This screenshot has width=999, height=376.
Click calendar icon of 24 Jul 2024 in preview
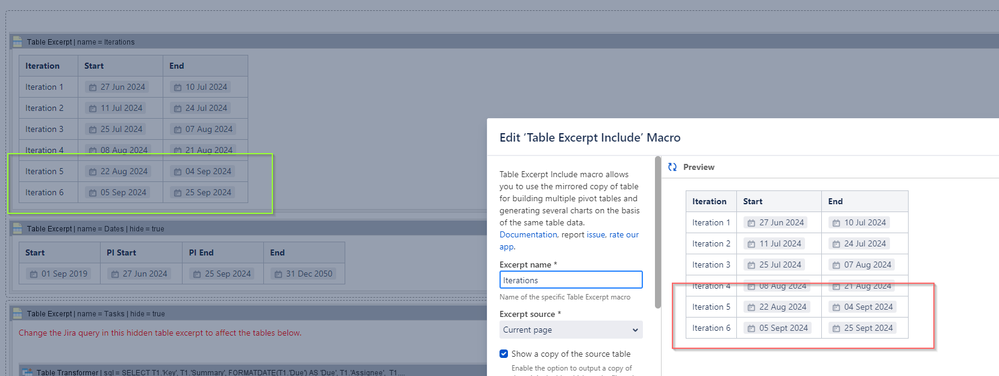[x=836, y=244]
